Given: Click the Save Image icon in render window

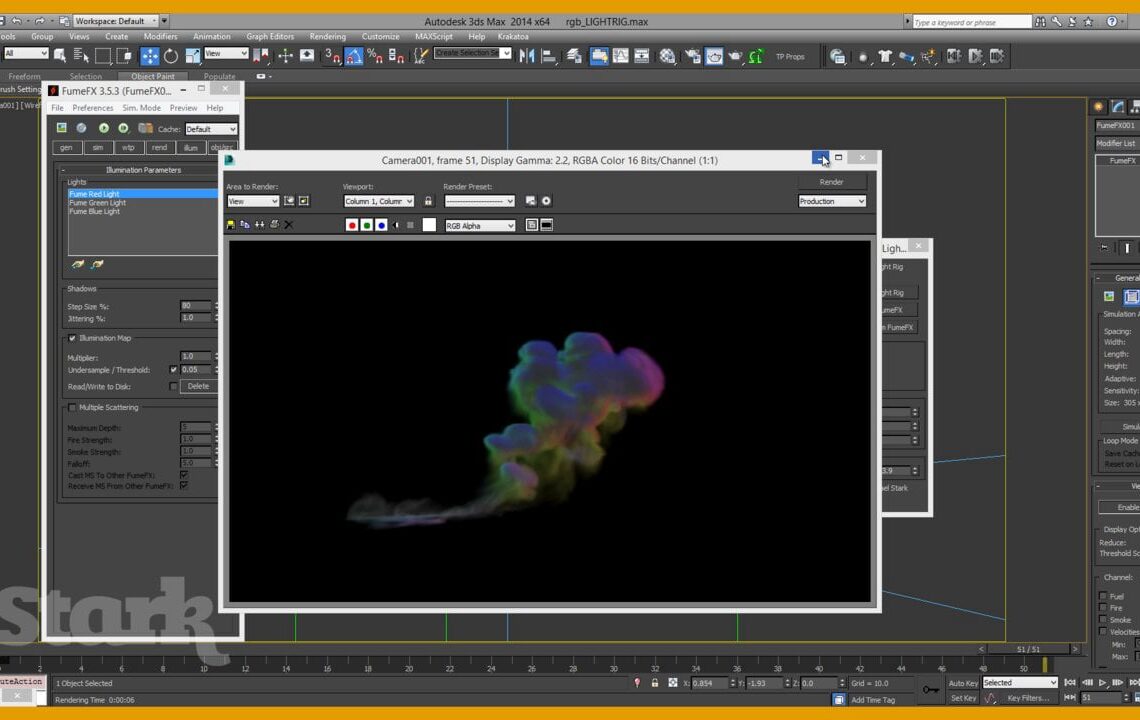Looking at the screenshot, I should [x=230, y=225].
